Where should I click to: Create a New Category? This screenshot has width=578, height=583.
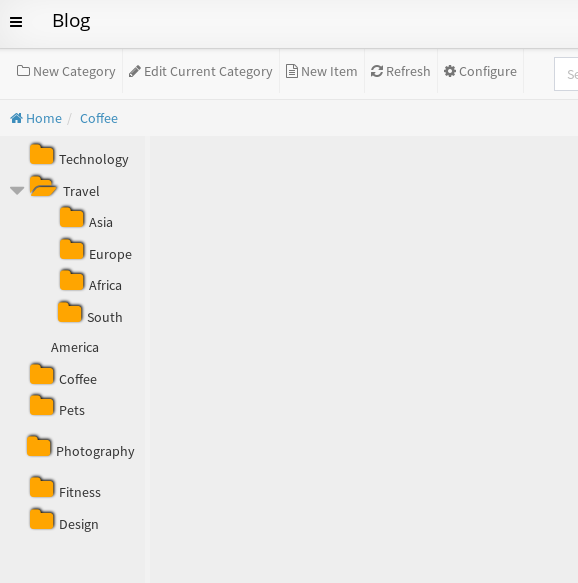(66, 71)
